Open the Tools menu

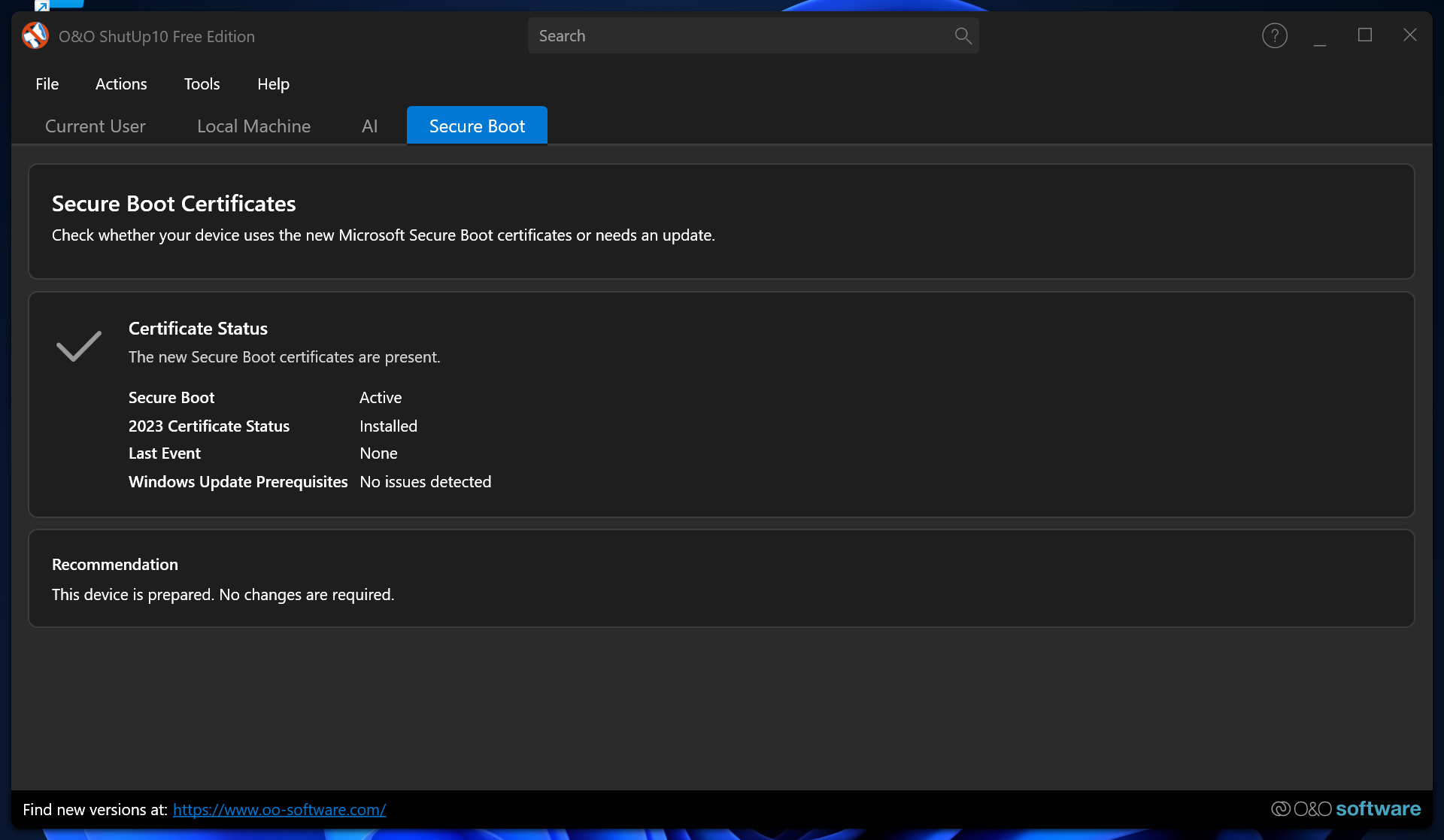pyautogui.click(x=202, y=83)
